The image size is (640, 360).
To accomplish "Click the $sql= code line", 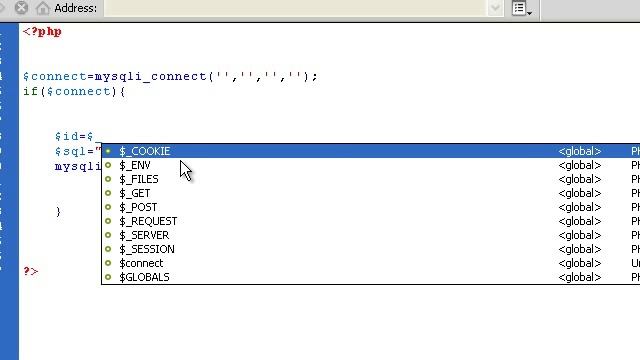I will click(78, 151).
